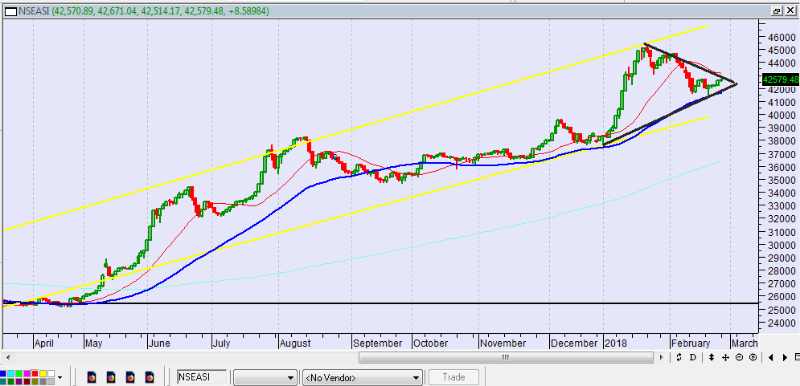This screenshot has height=386, width=800.
Task: Pick the yellow color swatch
Action: pyautogui.click(x=43, y=374)
